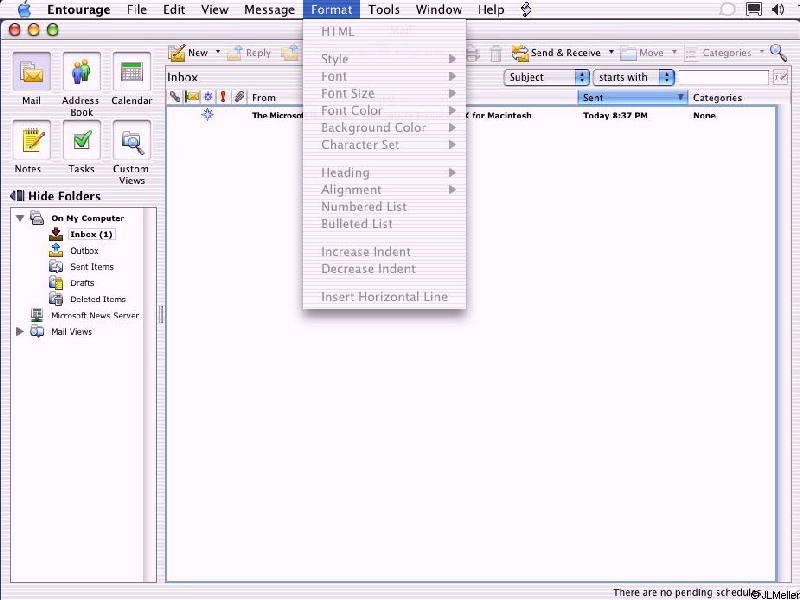Expand the Mail Views tree
The width and height of the screenshot is (800, 600).
(x=20, y=332)
